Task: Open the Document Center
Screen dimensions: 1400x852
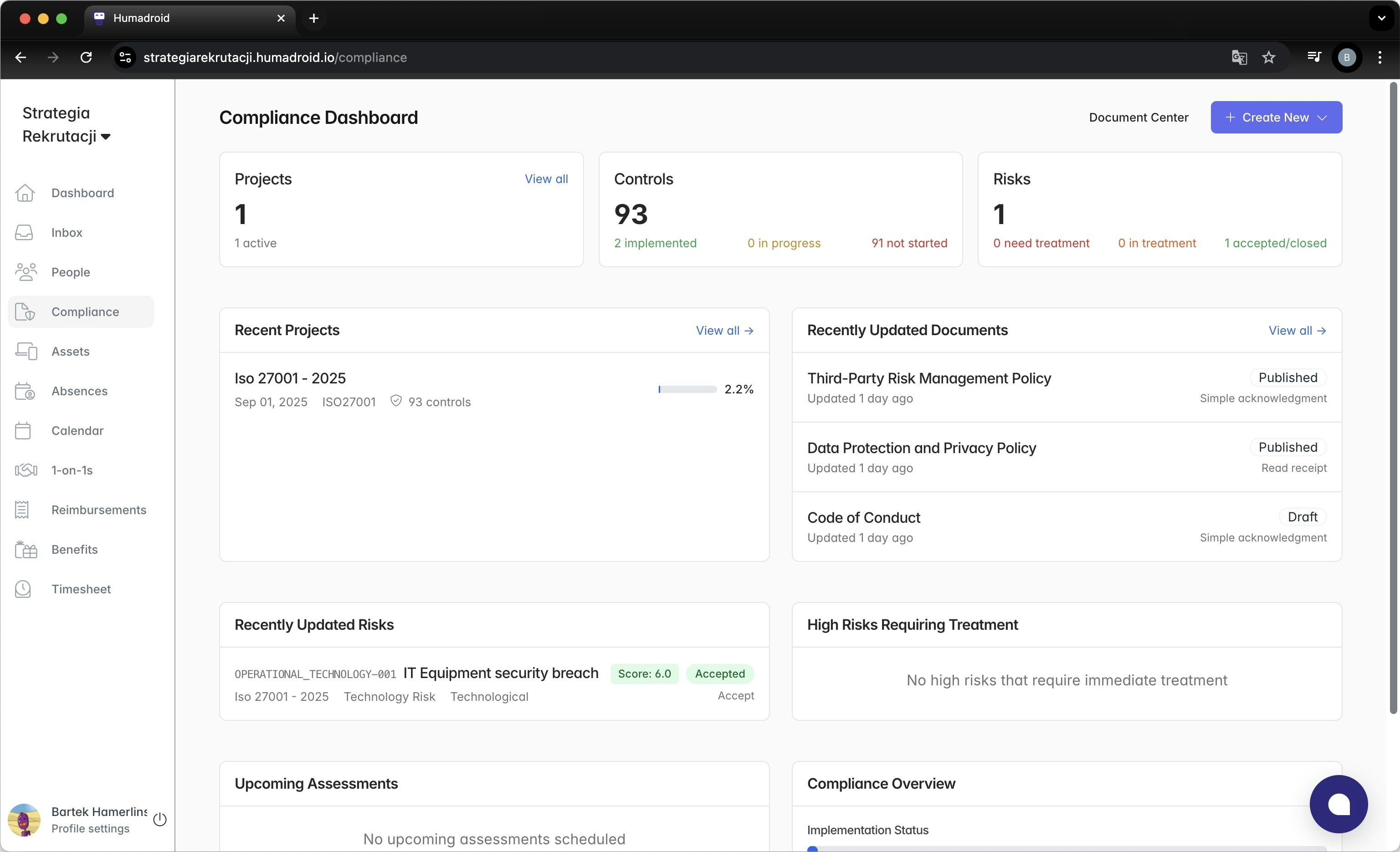Action: tap(1138, 117)
